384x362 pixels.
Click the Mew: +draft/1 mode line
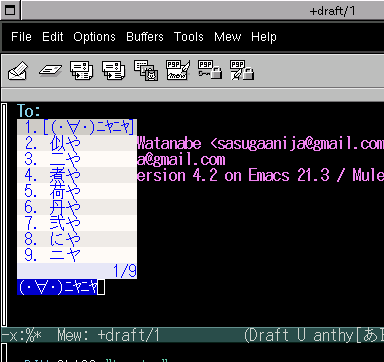click(108, 335)
